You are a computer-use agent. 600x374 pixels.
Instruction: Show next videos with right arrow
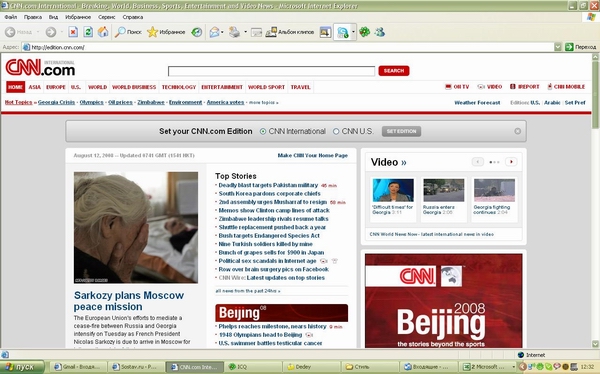(511, 162)
